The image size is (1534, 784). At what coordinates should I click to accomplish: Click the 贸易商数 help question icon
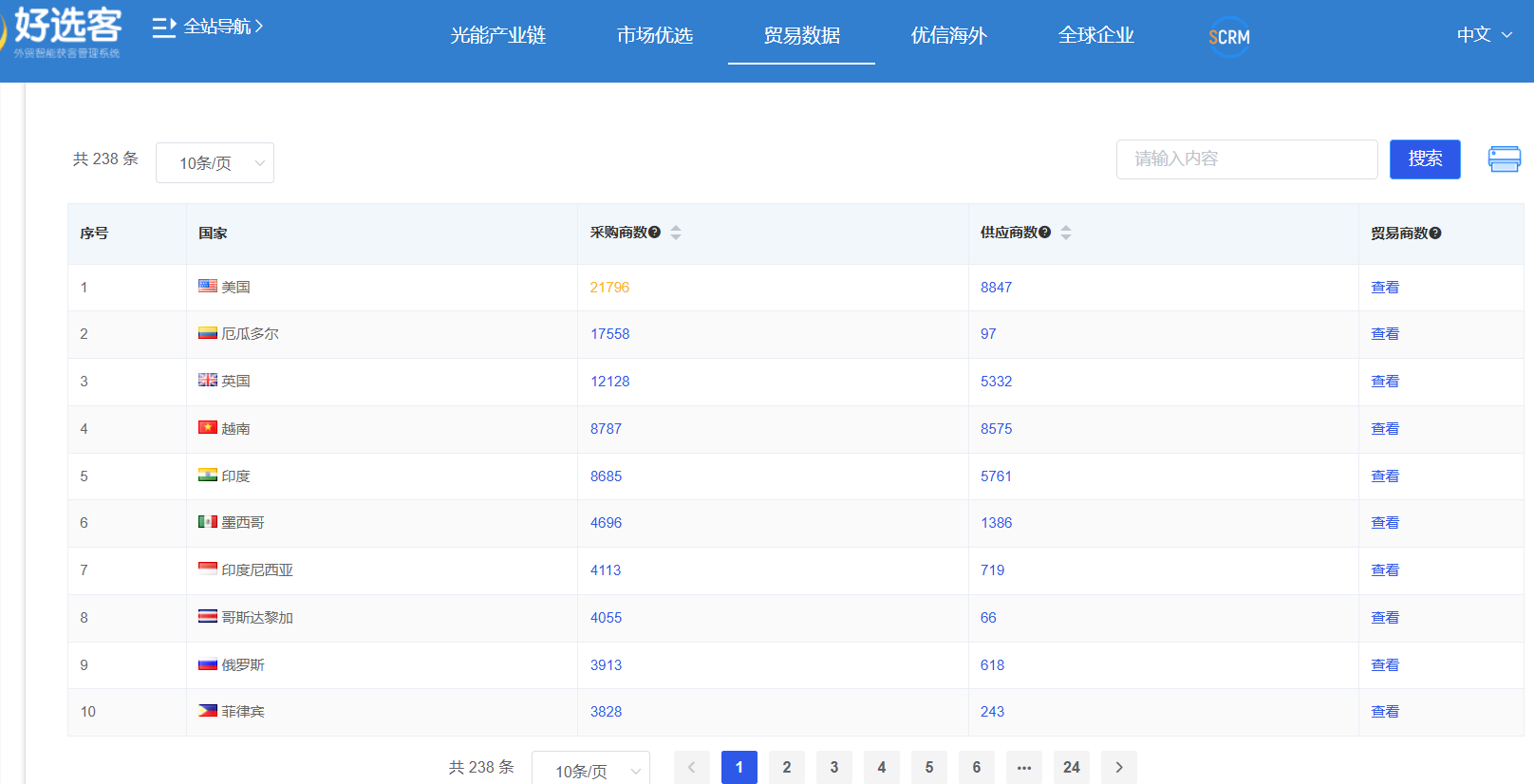tap(1435, 233)
